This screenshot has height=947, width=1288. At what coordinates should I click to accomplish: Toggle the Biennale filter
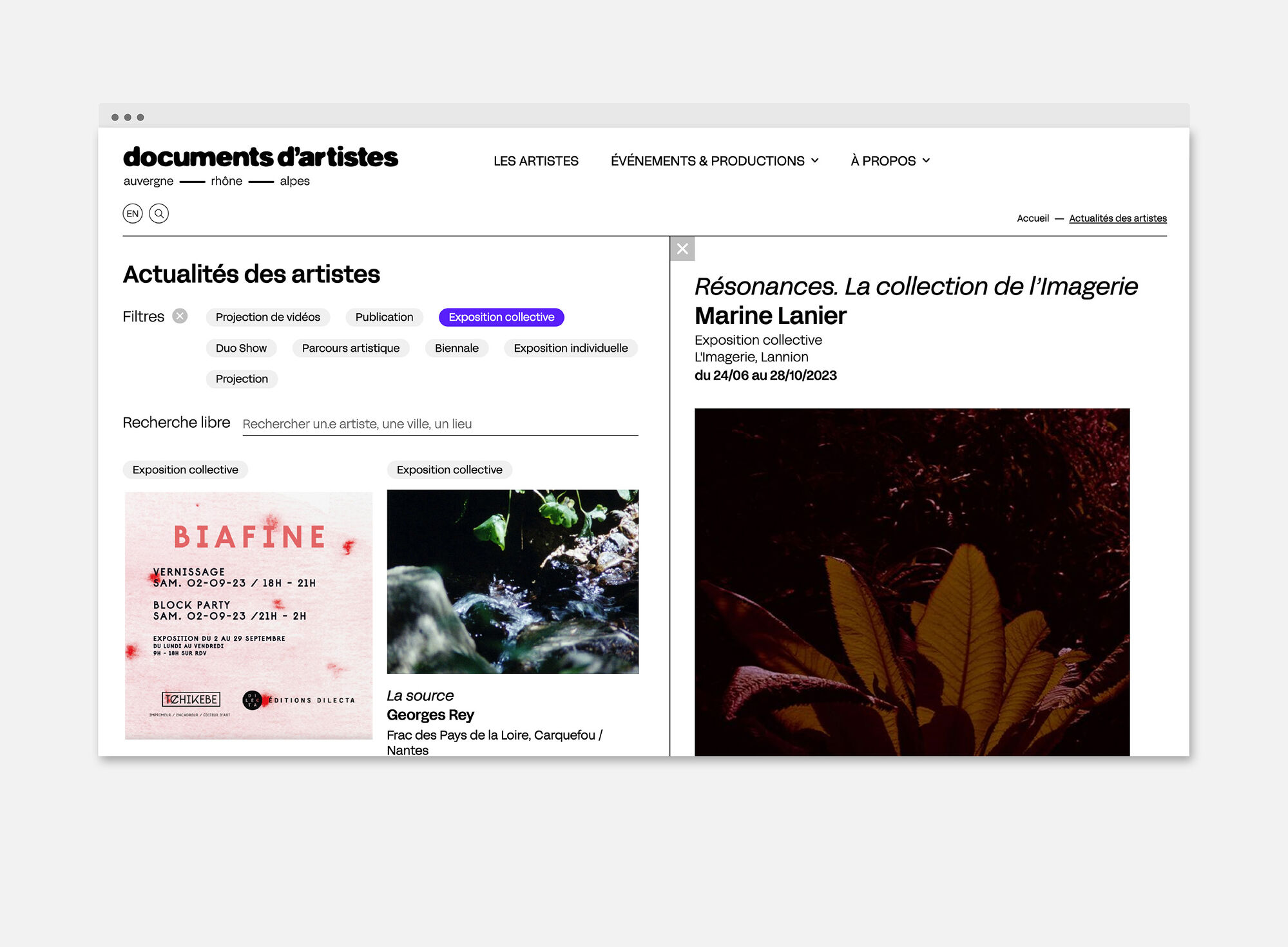(x=456, y=348)
